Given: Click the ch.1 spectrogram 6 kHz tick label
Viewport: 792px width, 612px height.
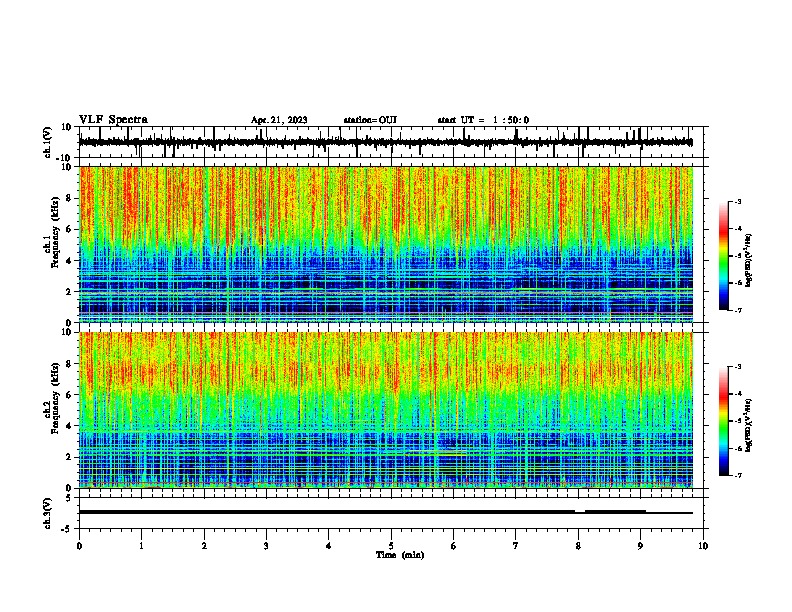Looking at the screenshot, I should (69, 229).
